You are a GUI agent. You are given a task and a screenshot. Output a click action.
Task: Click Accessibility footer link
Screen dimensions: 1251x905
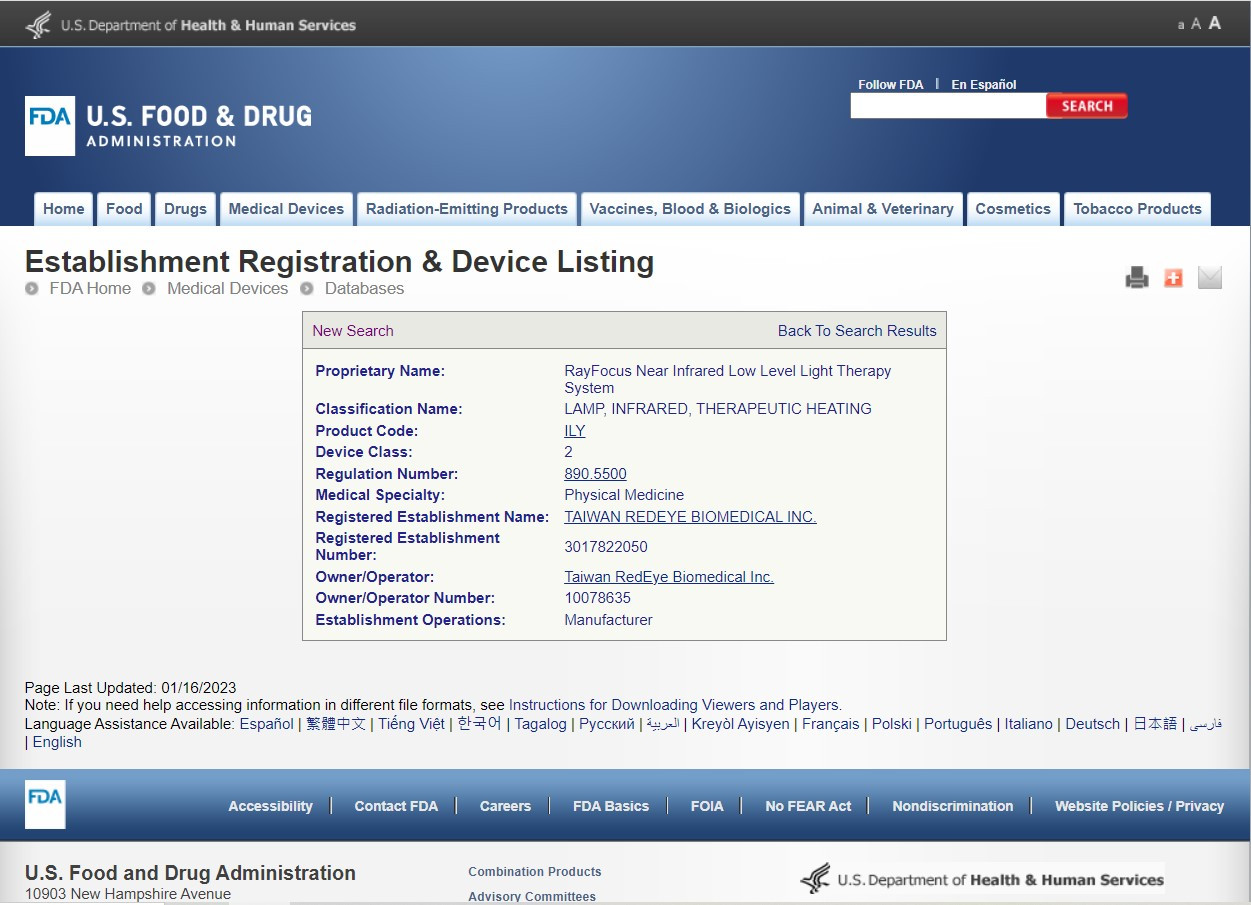pos(270,806)
